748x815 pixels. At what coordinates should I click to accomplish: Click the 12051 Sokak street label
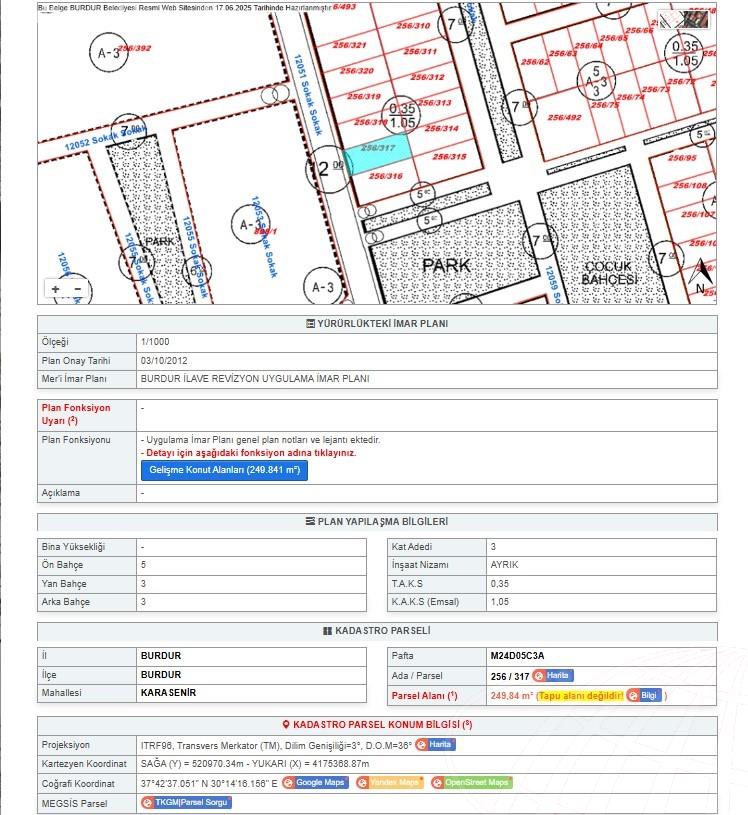[x=308, y=95]
